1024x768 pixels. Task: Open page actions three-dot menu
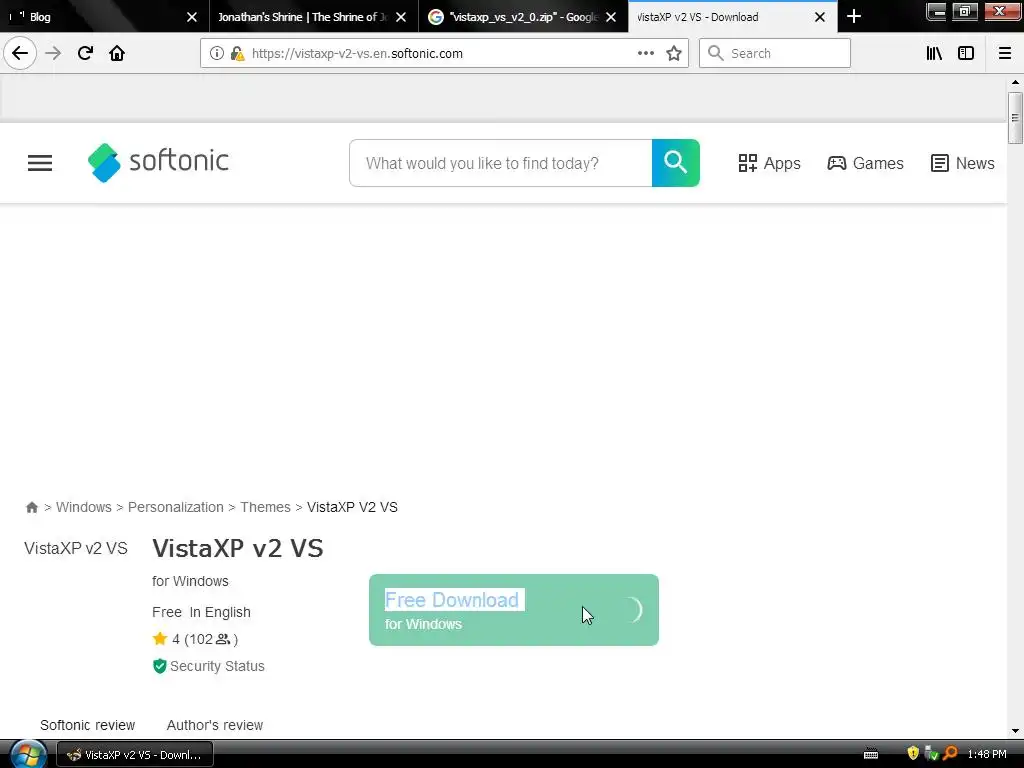click(646, 53)
